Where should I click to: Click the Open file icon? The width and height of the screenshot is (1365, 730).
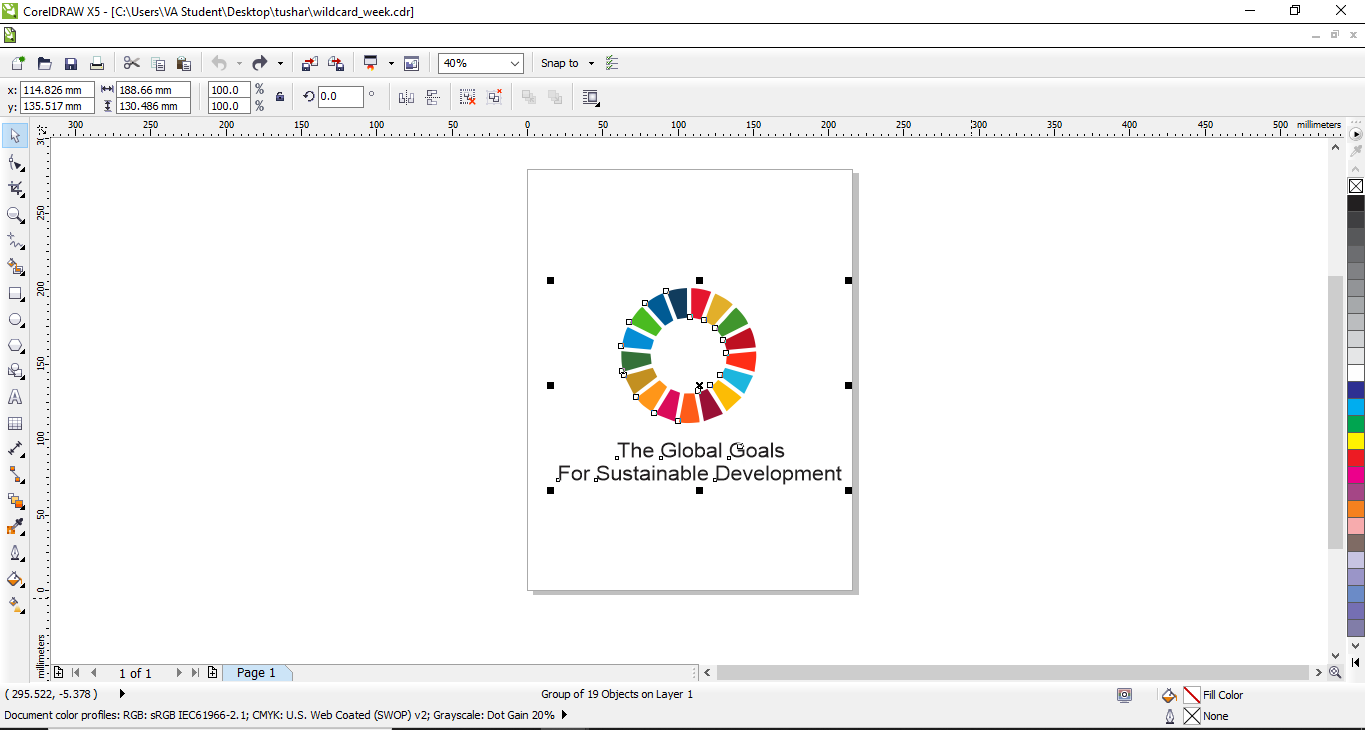point(45,63)
